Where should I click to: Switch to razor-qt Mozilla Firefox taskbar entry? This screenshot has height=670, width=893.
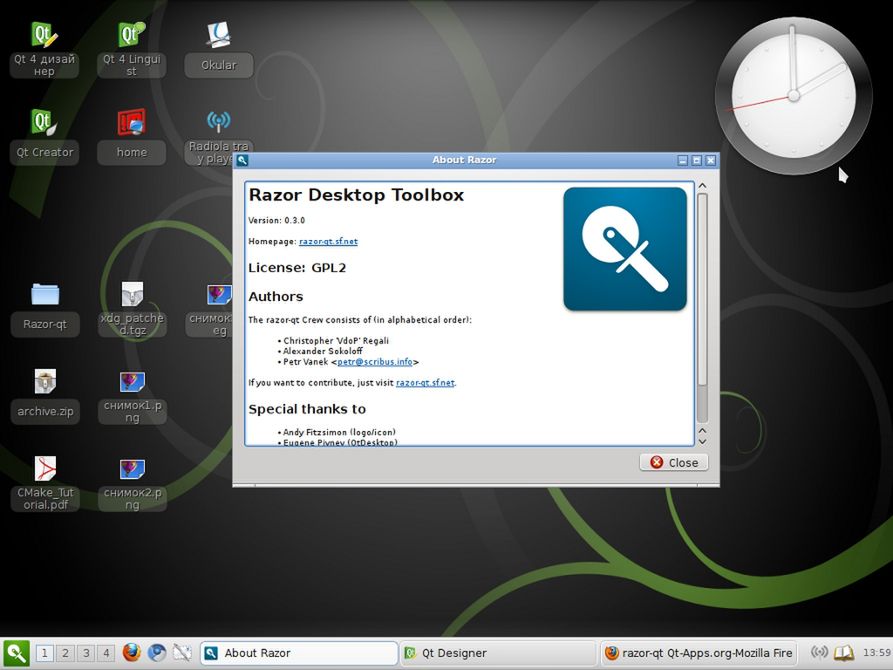click(x=699, y=653)
